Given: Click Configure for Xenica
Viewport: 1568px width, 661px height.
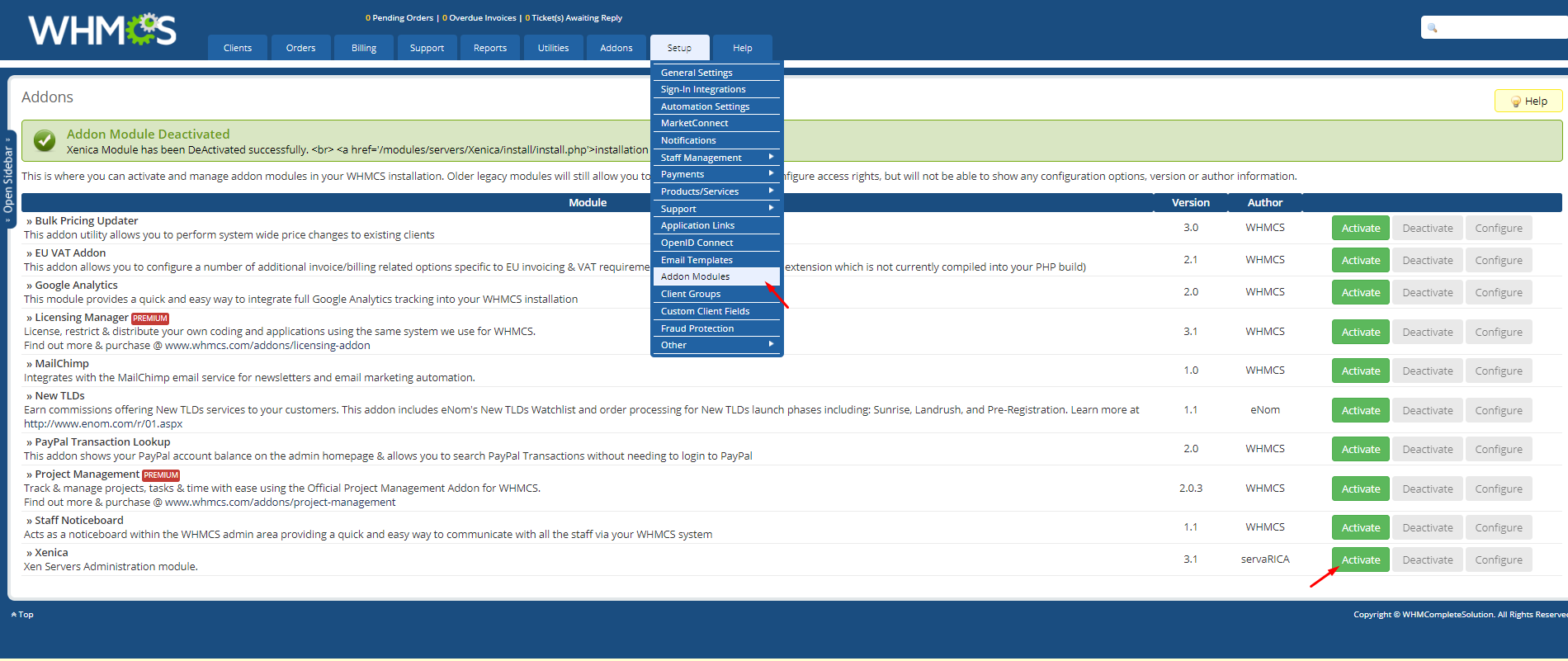Looking at the screenshot, I should [x=1499, y=559].
